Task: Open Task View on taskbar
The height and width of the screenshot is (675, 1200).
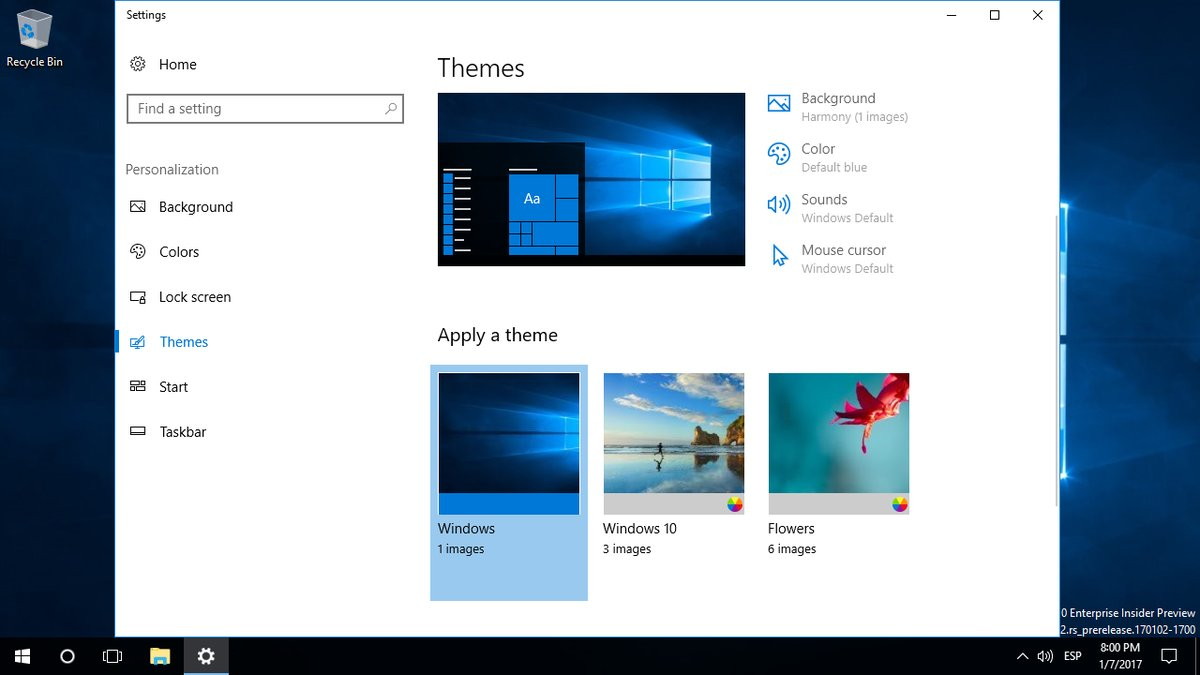Action: (x=113, y=656)
